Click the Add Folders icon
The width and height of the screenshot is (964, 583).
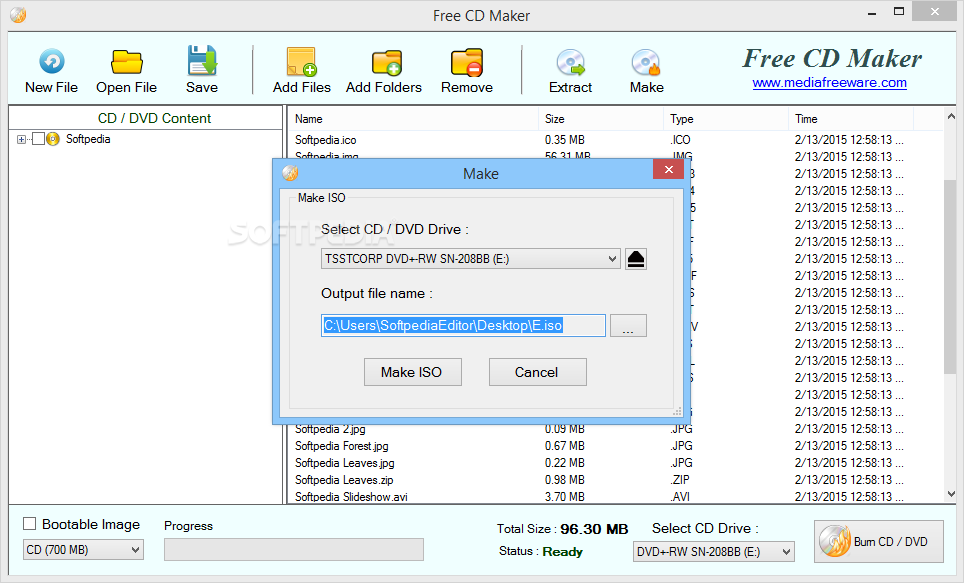click(387, 61)
